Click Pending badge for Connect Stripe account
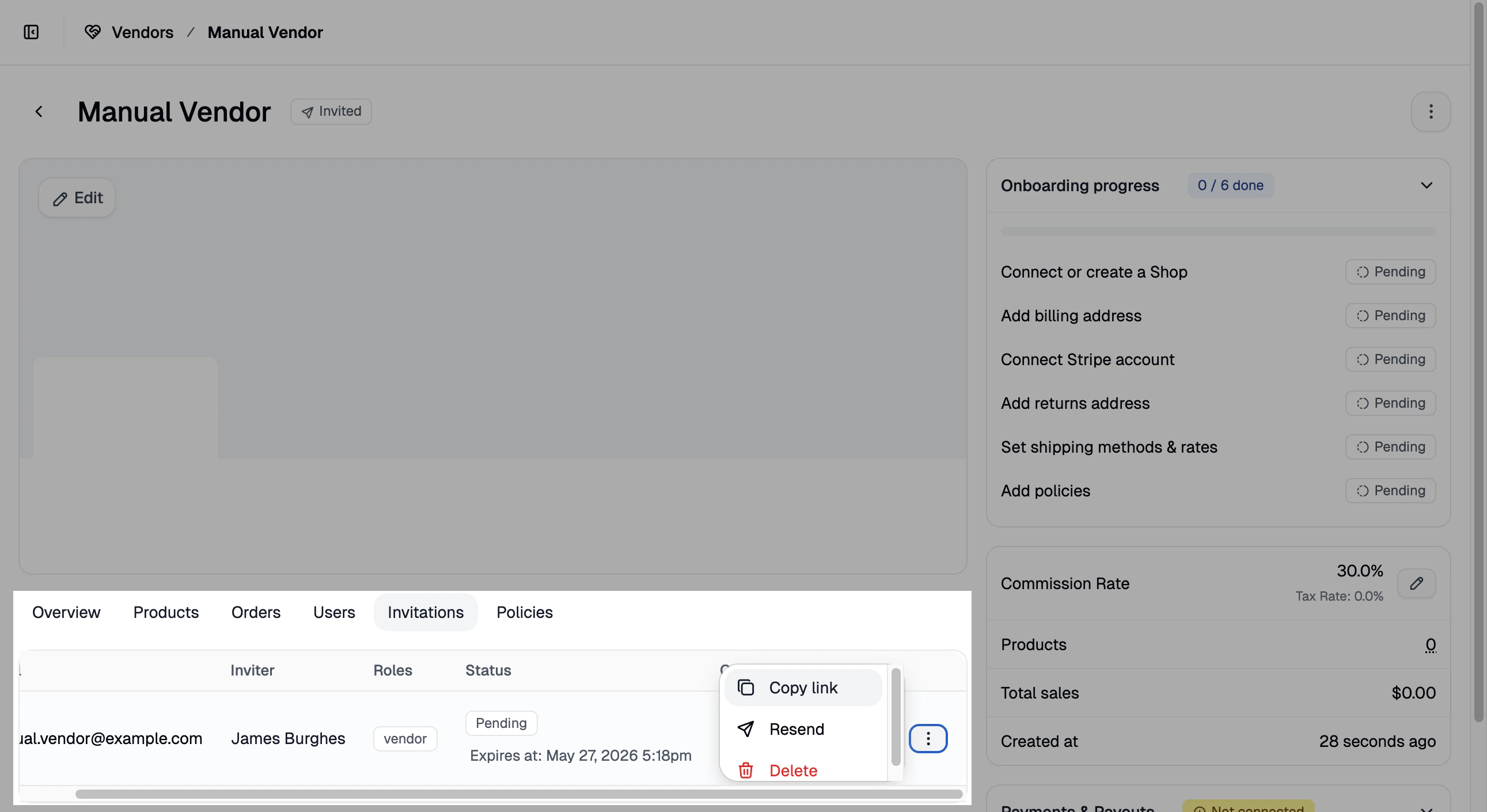This screenshot has width=1487, height=812. 1390,359
